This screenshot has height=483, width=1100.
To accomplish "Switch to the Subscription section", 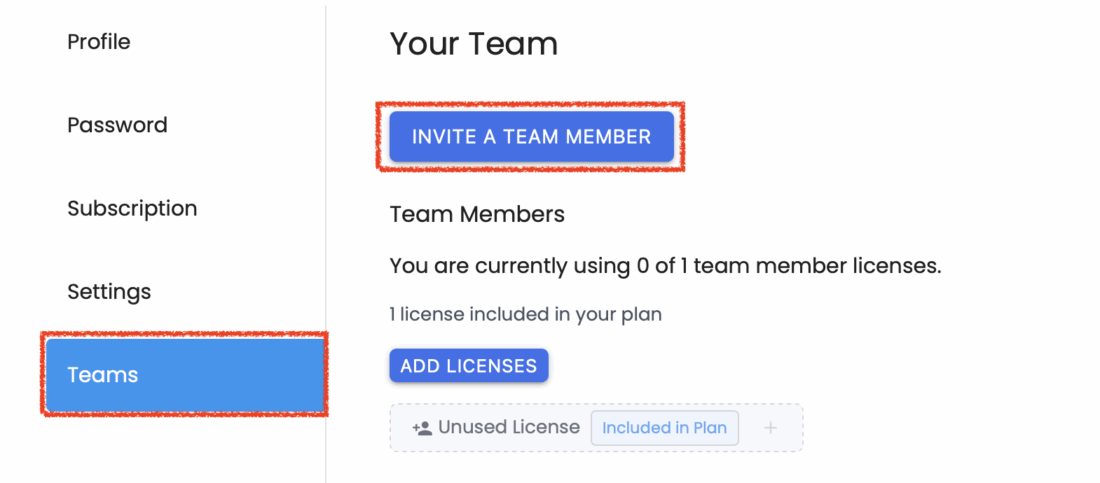I will 132,208.
